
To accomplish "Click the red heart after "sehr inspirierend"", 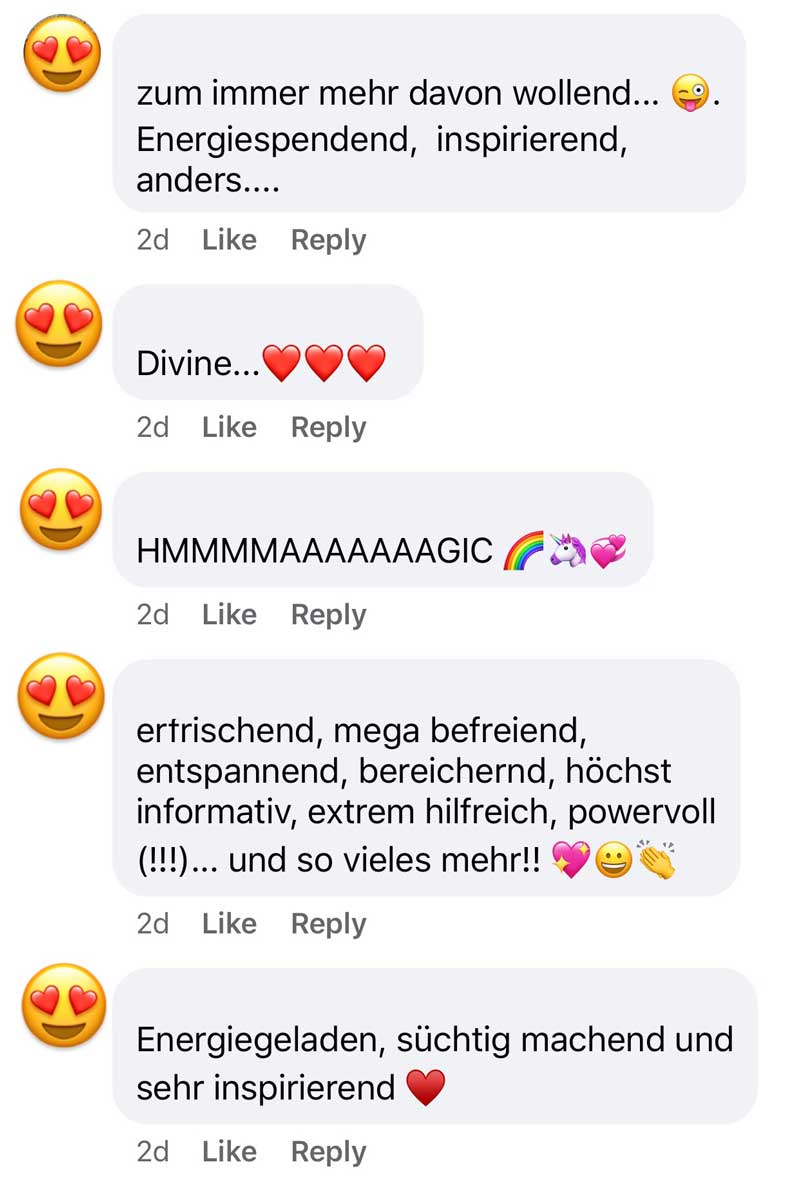I will (x=426, y=1088).
